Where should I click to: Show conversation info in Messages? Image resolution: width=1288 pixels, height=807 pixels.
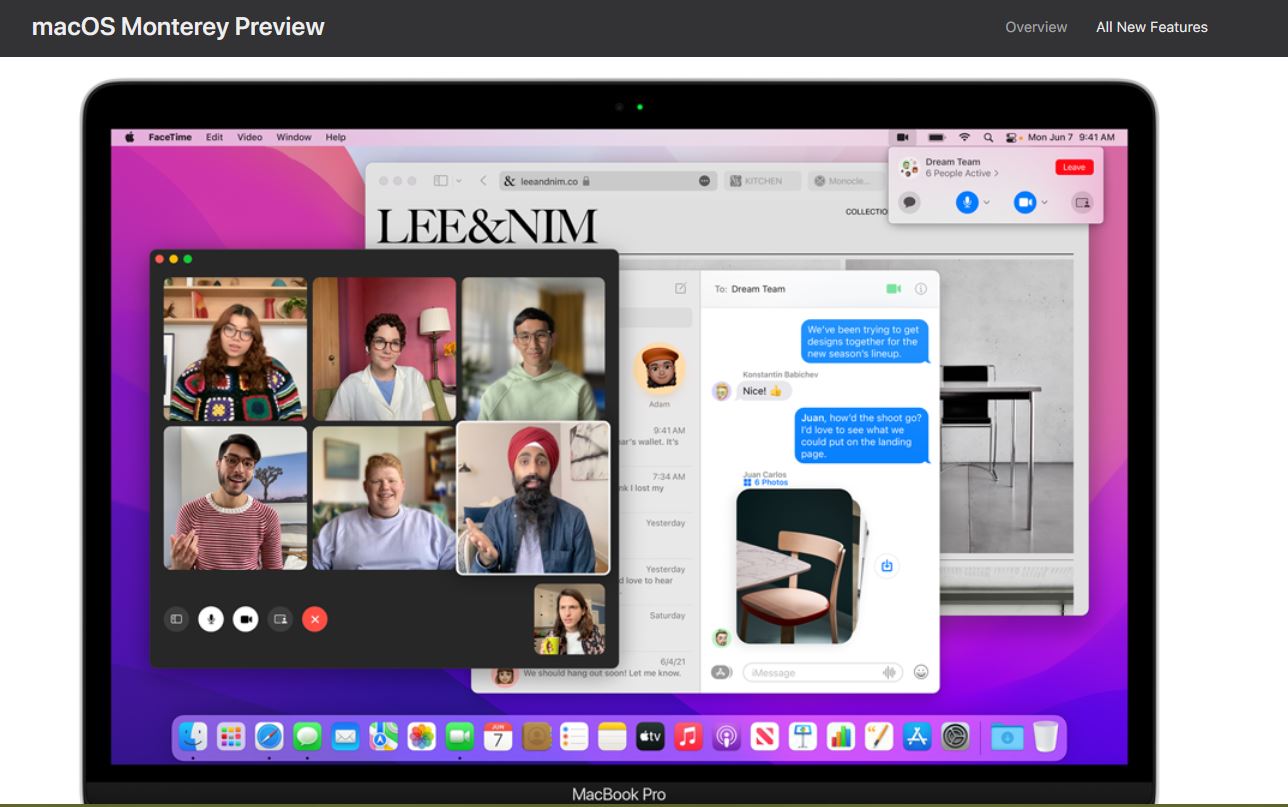pos(921,289)
